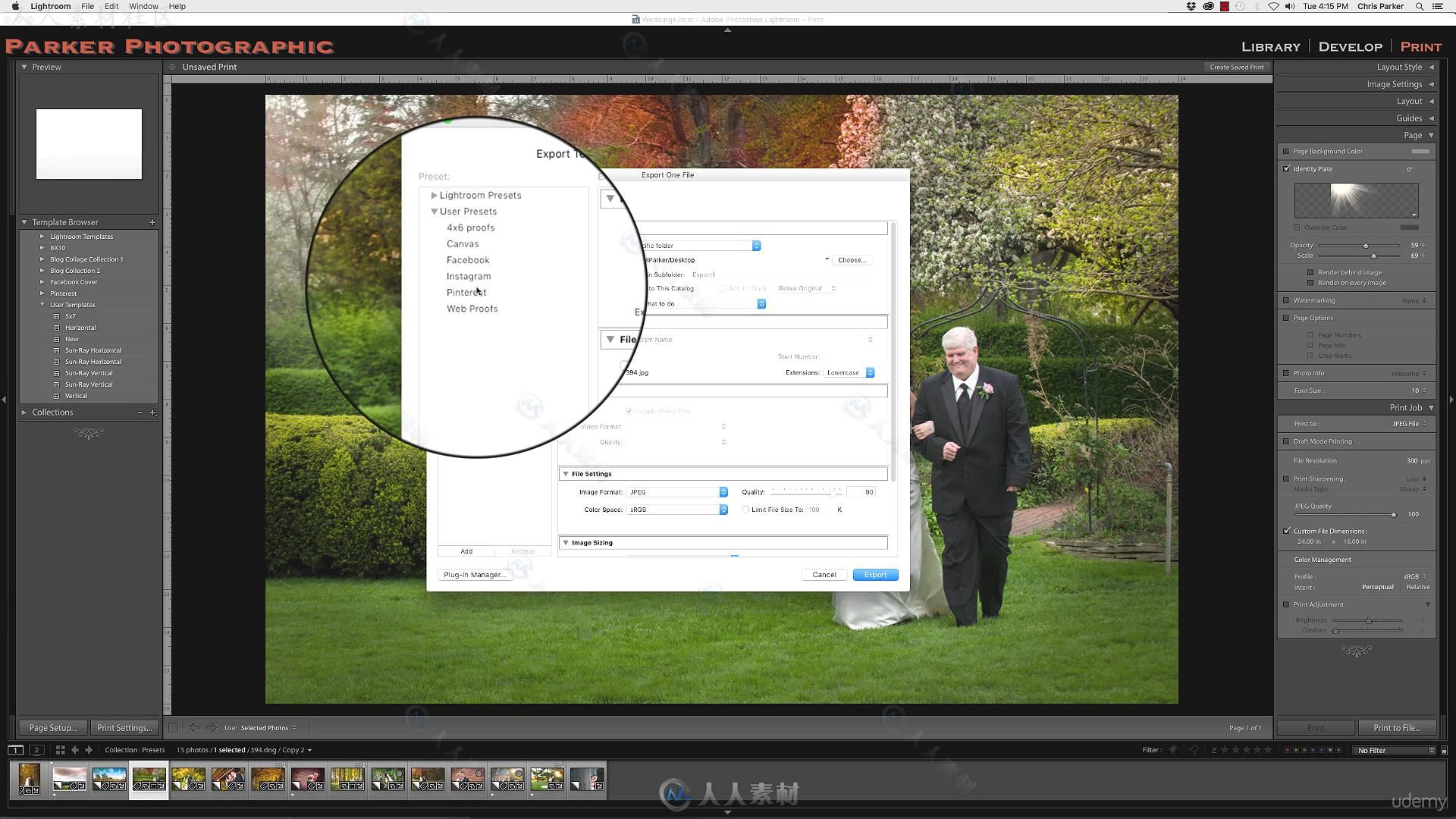Open the grid view icon in filmstrip bar
1456x819 pixels.
(x=60, y=750)
